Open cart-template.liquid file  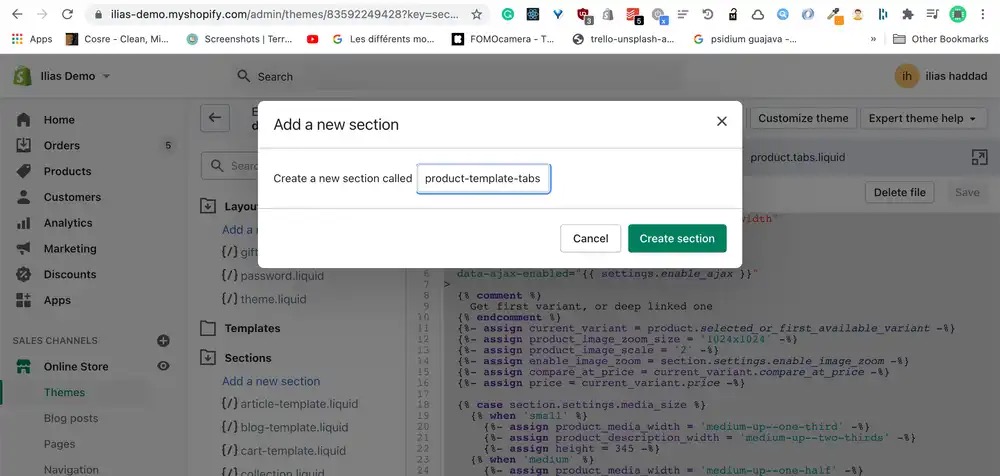click(292, 450)
